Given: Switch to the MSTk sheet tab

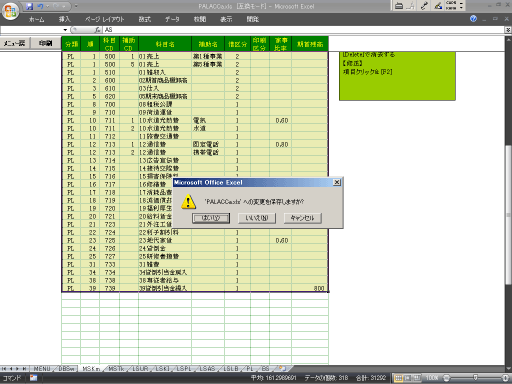Looking at the screenshot, I should click(116, 369).
